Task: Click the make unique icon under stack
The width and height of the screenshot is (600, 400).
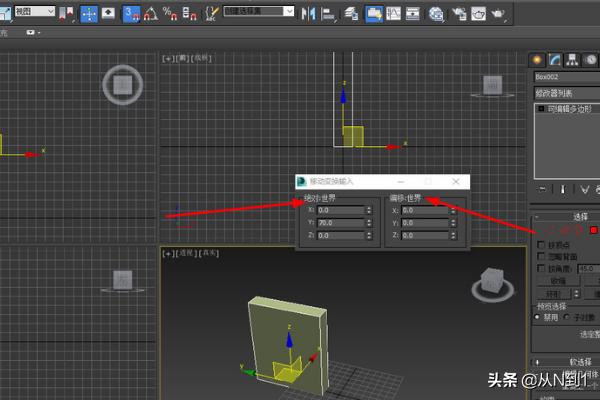Action: click(584, 189)
